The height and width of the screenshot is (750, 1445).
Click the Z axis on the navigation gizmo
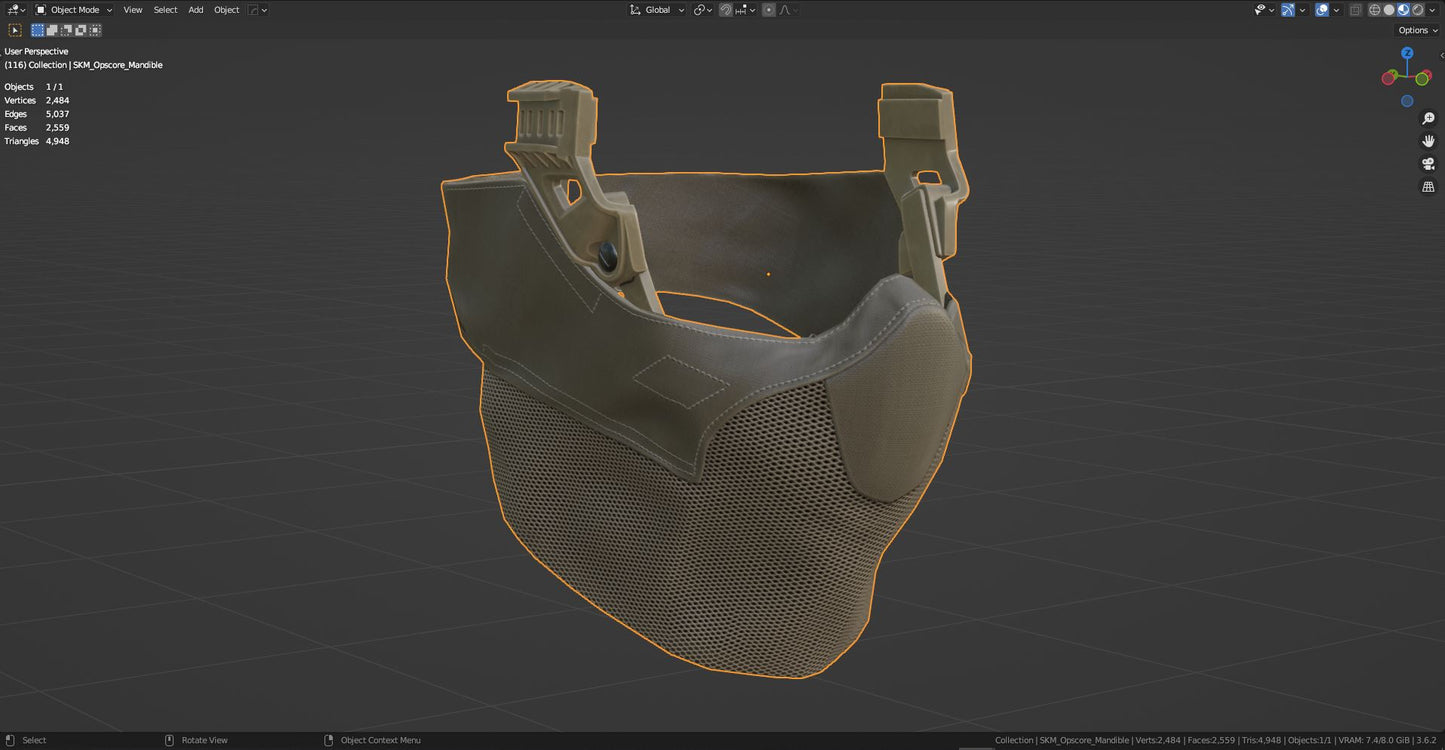click(x=1407, y=51)
